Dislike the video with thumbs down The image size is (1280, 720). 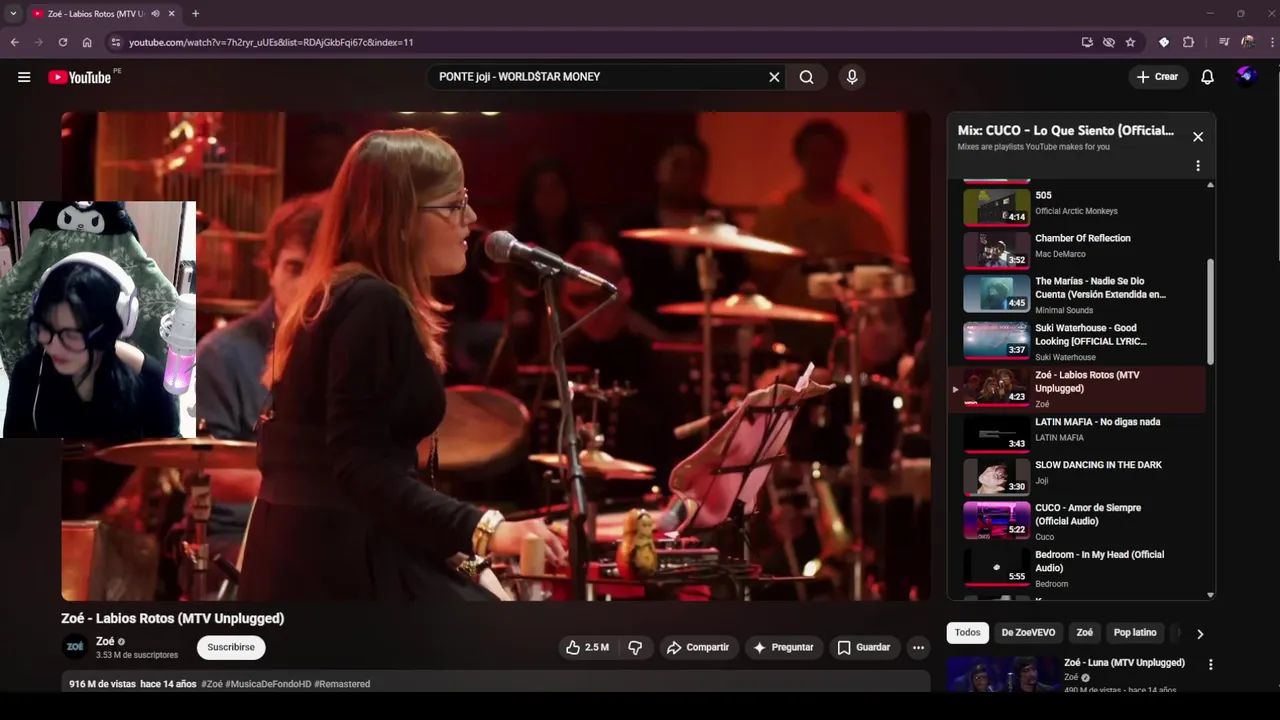pos(635,647)
